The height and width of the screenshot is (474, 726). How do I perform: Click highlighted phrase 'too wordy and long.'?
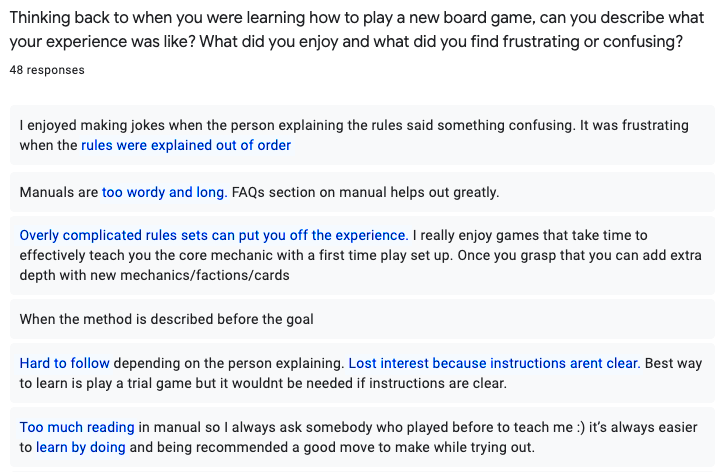point(164,192)
